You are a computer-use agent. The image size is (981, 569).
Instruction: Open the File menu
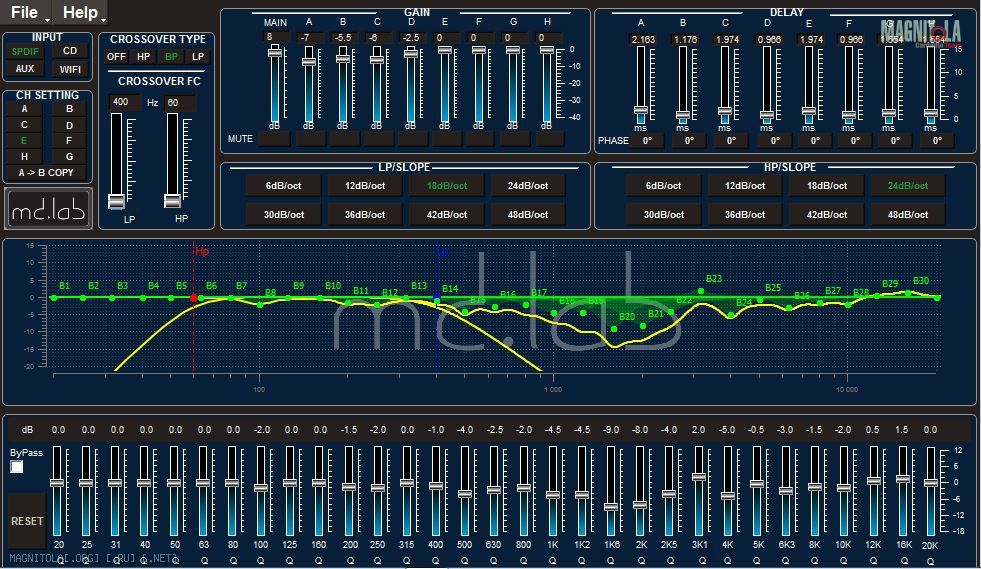[x=30, y=13]
